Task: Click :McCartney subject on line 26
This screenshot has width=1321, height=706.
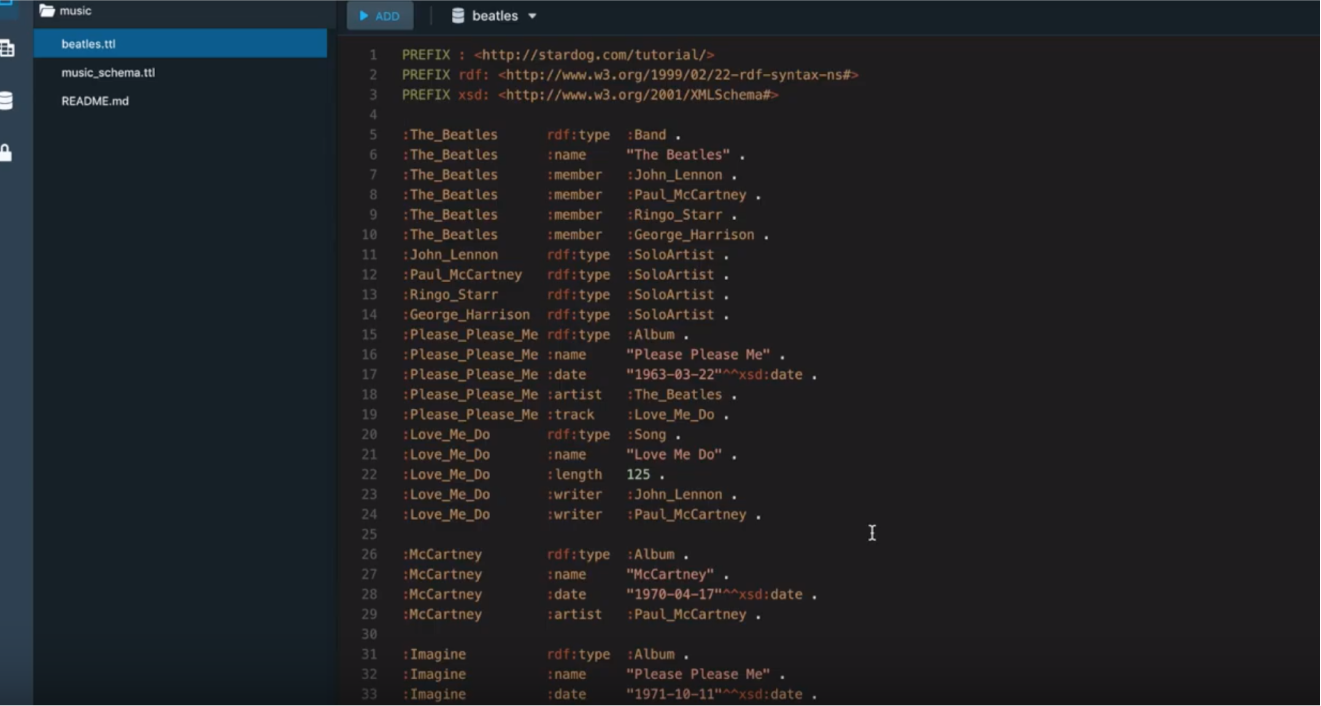Action: (442, 555)
